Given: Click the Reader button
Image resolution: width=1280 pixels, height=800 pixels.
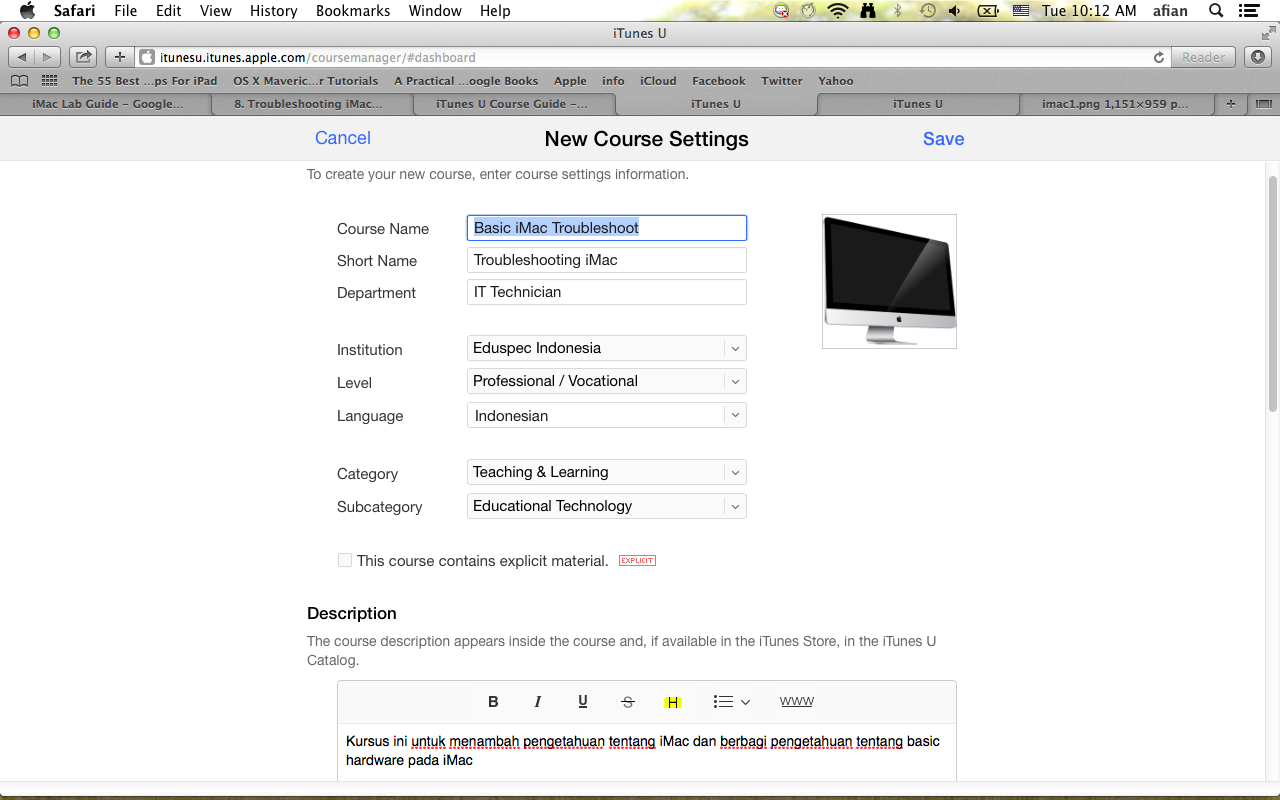Looking at the screenshot, I should [x=1203, y=57].
